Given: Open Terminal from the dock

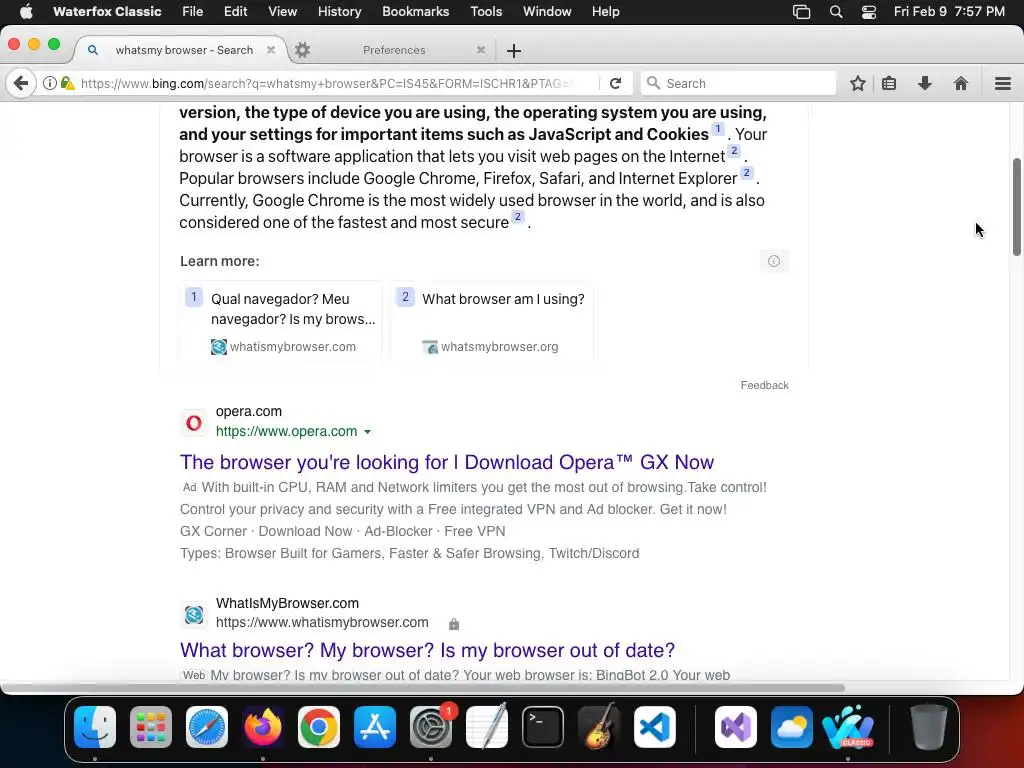Looking at the screenshot, I should click(x=543, y=727).
